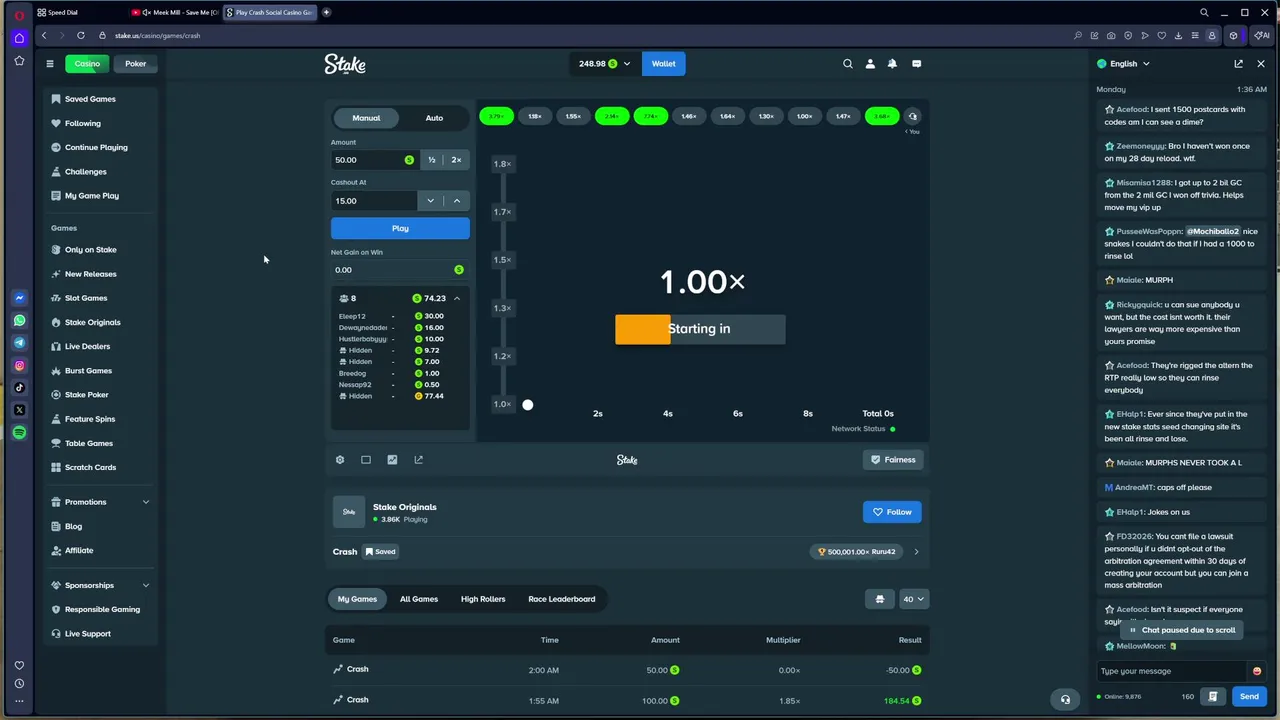Open the chat emoji picker

[x=1257, y=671]
